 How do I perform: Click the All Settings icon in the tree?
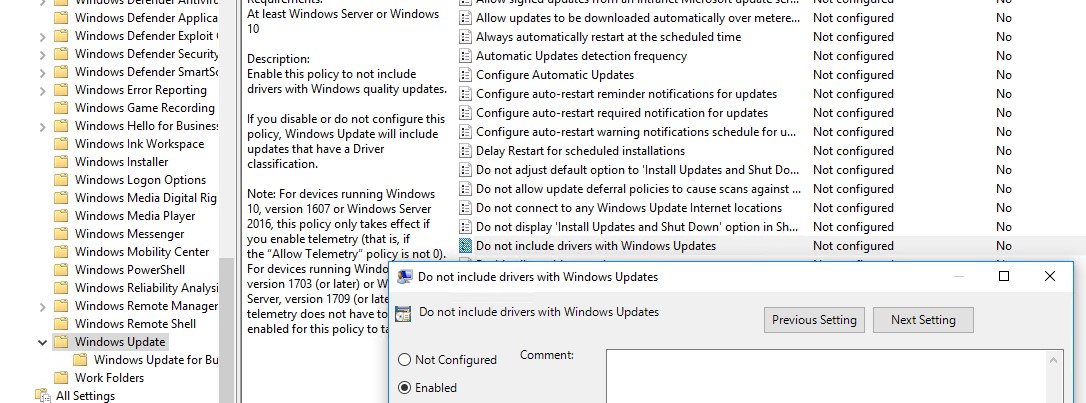point(43,396)
